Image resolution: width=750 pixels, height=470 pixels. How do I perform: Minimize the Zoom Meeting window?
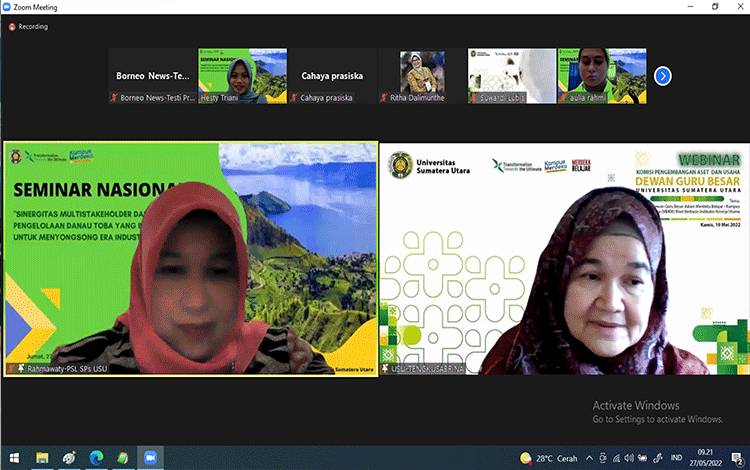click(690, 7)
